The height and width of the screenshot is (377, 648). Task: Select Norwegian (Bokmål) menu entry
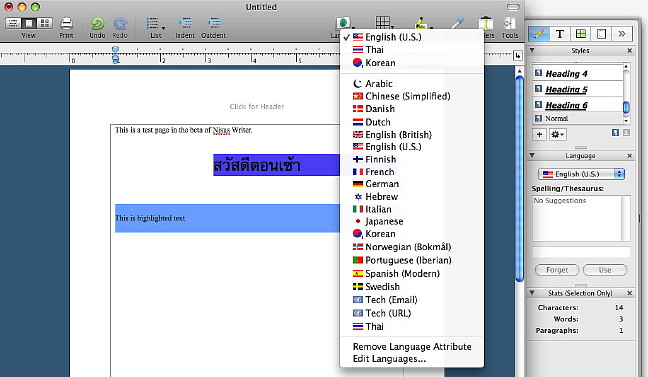point(412,247)
